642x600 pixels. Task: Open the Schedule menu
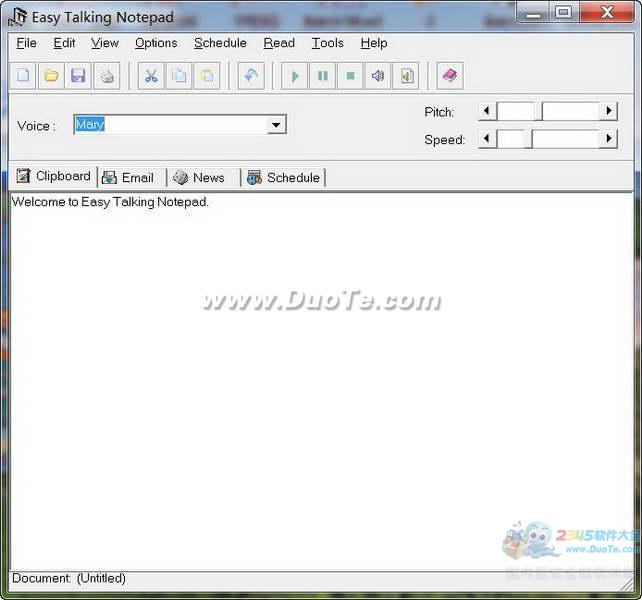coord(220,43)
